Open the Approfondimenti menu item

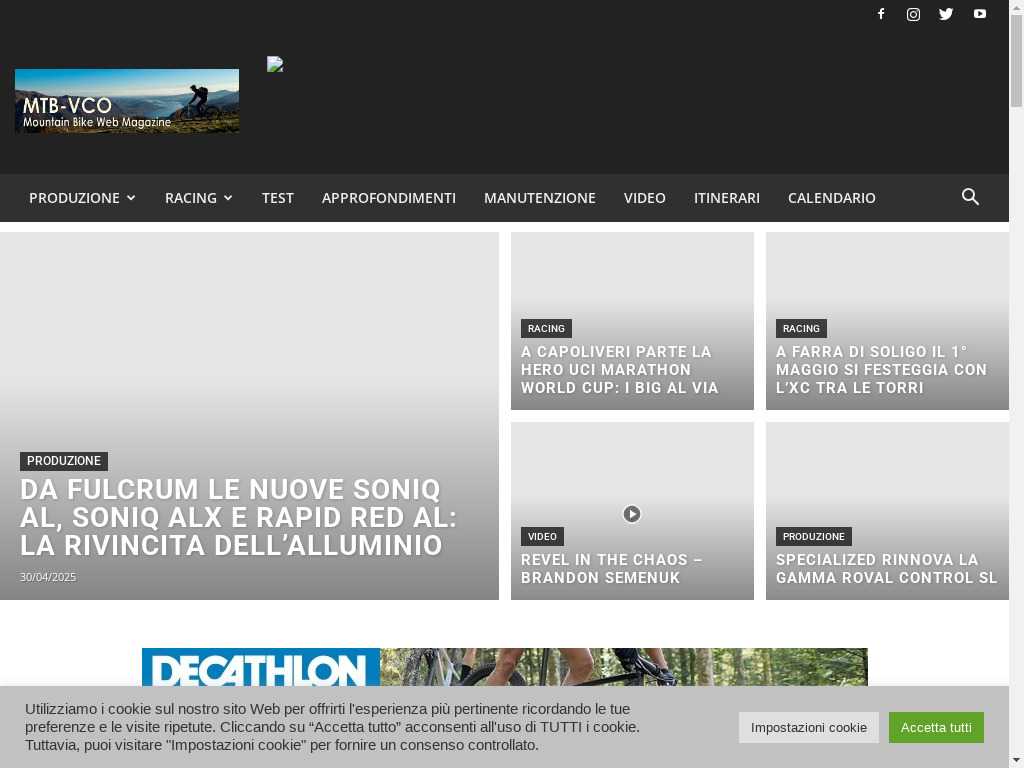coord(389,198)
